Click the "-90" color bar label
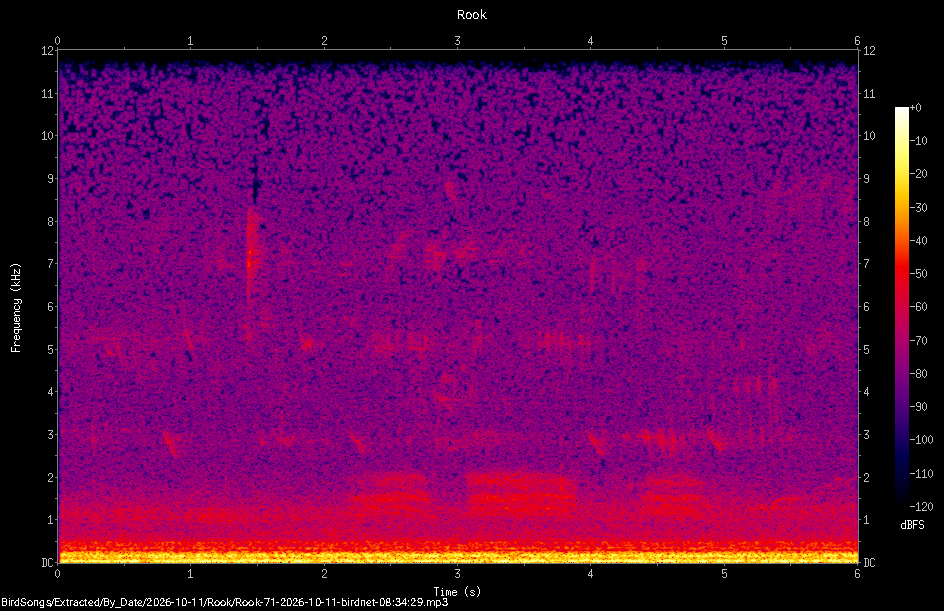Viewport: 944px width, 611px height. pyautogui.click(x=918, y=407)
